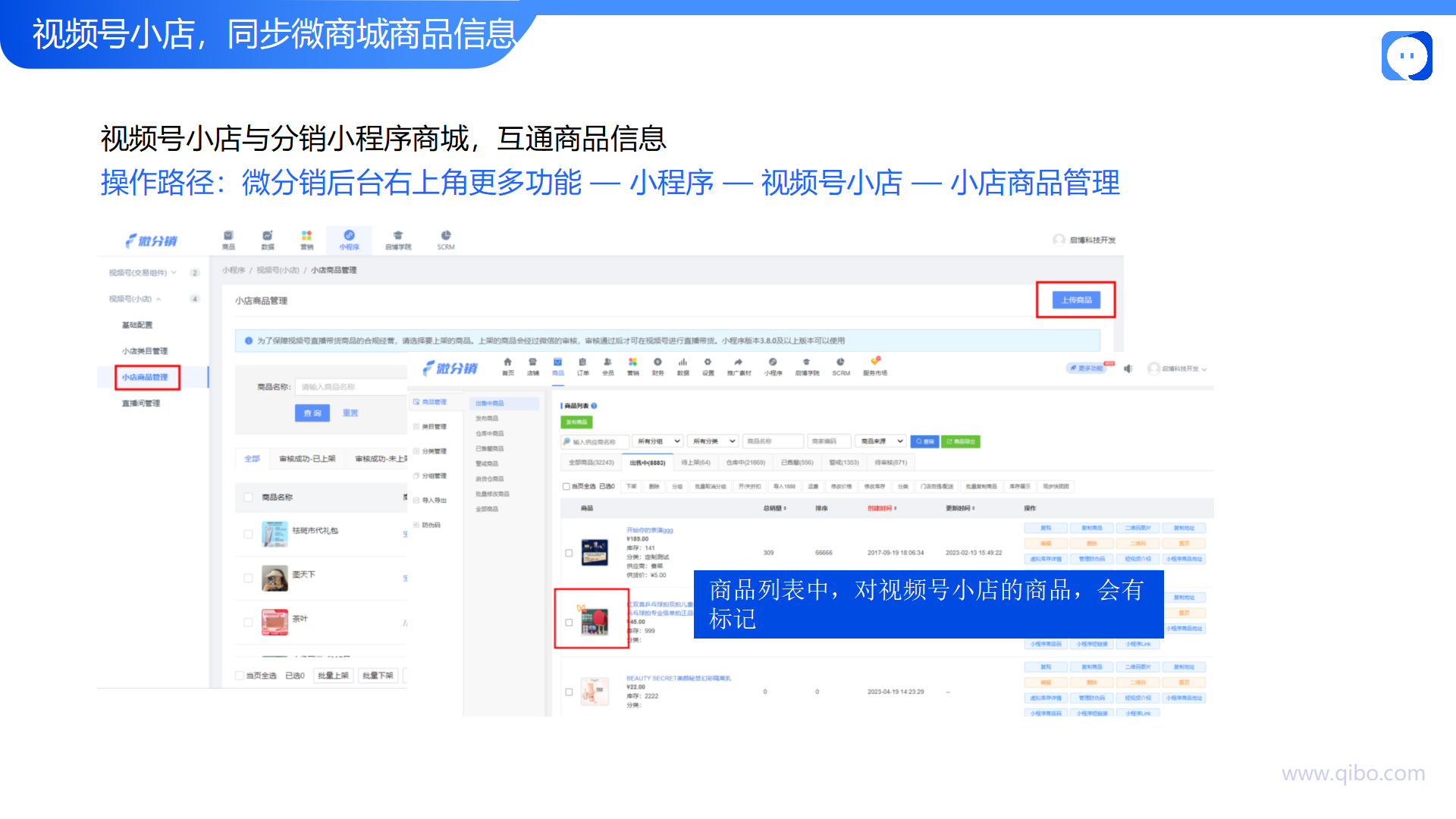Screen dimensions: 1456x819
Task: Open the 推广素材 promotion materials icon
Action: coord(739,367)
